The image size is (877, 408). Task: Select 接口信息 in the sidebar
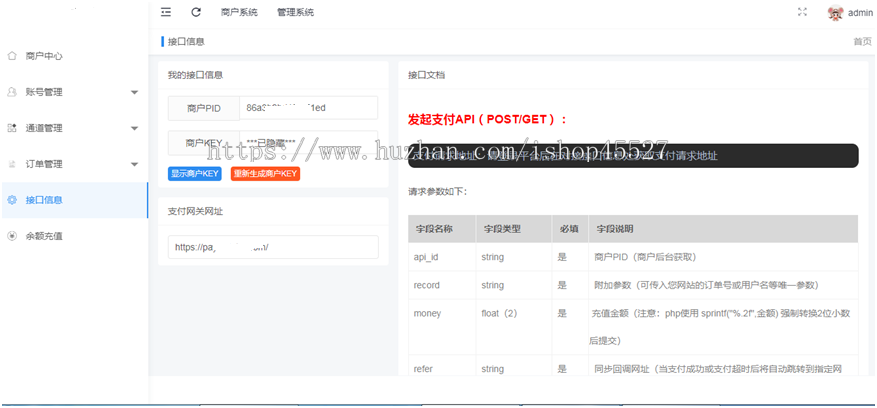point(74,200)
